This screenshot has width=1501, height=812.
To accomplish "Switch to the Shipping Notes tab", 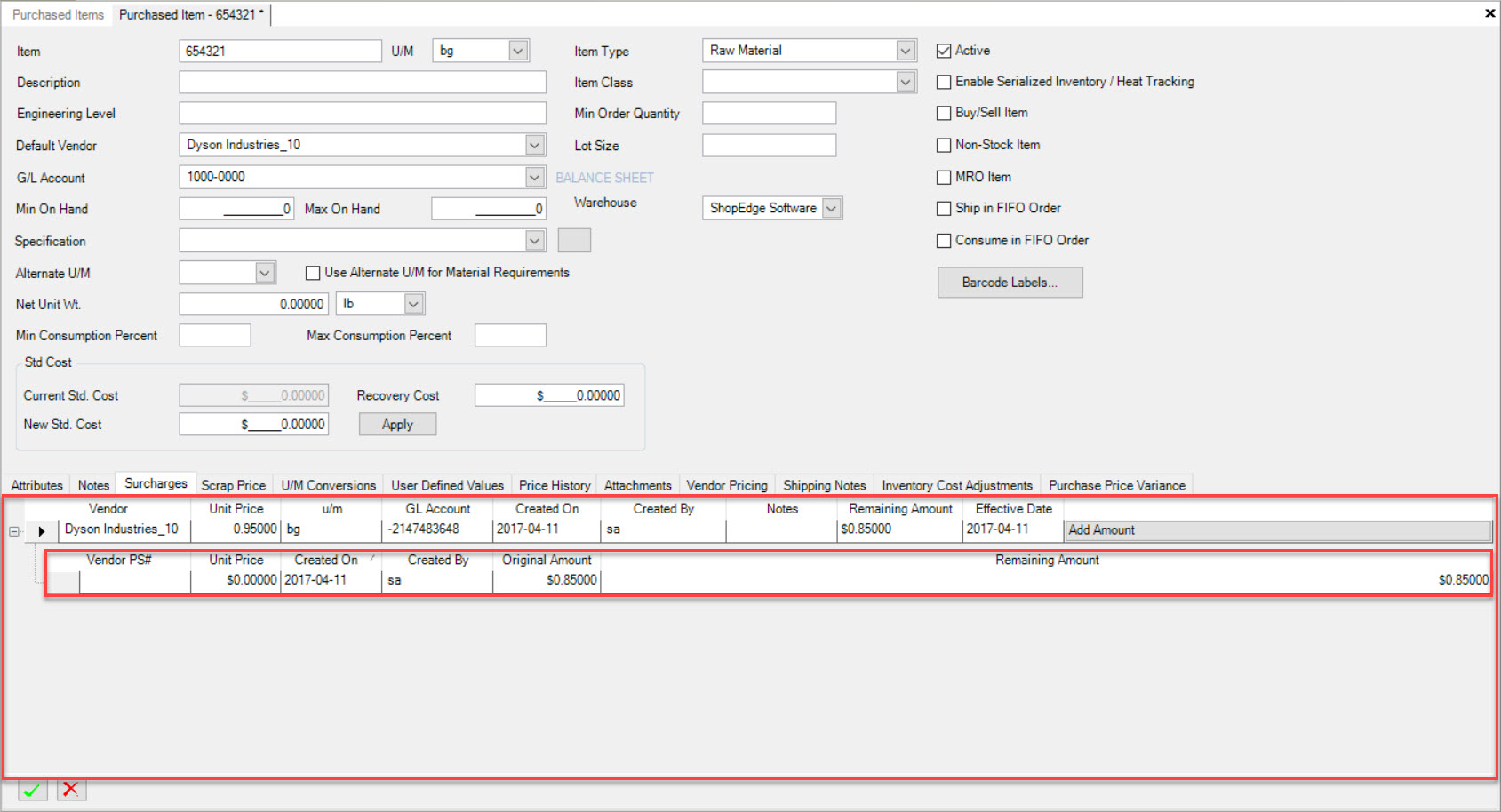I will coord(825,485).
